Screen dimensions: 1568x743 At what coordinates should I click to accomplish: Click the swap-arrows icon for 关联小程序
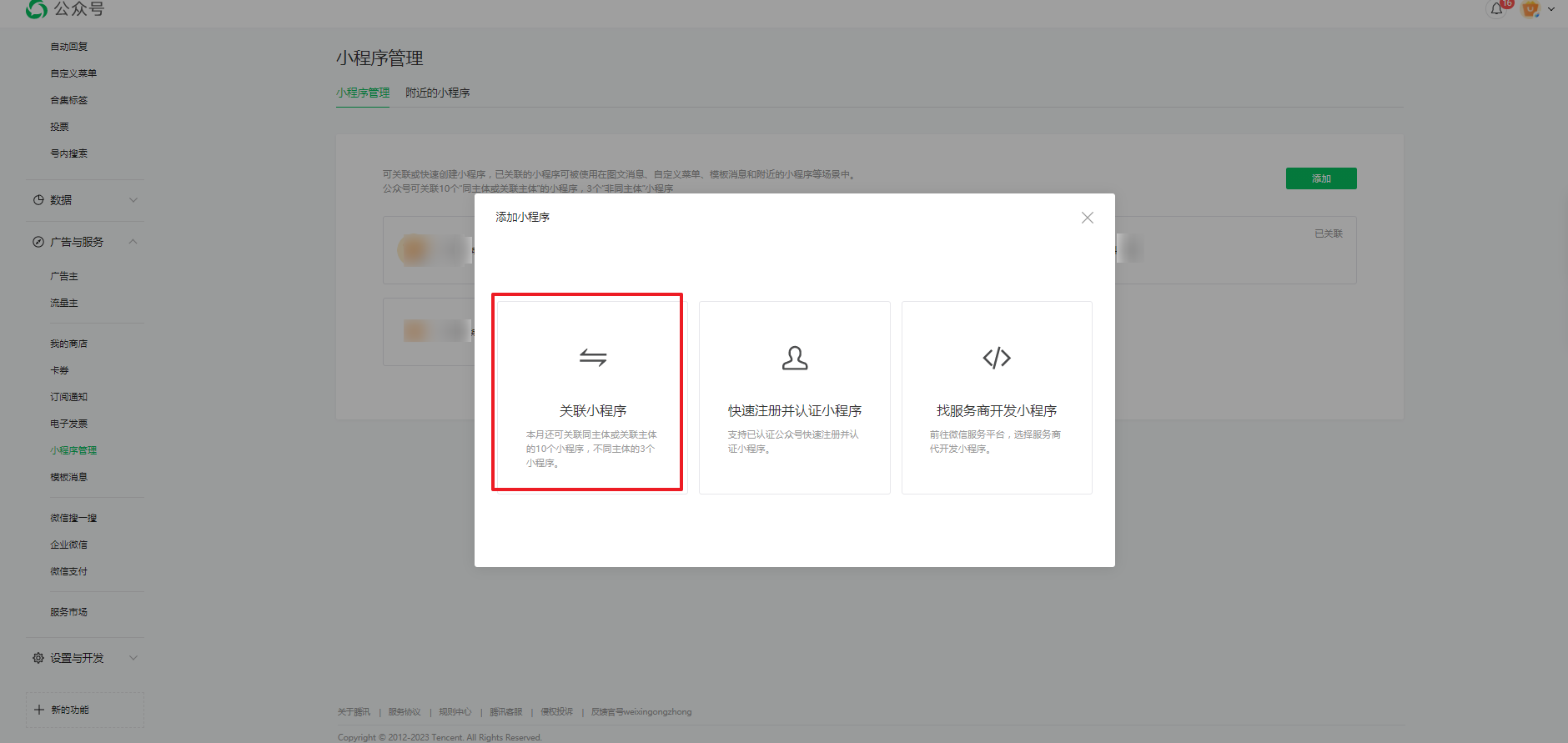point(593,358)
